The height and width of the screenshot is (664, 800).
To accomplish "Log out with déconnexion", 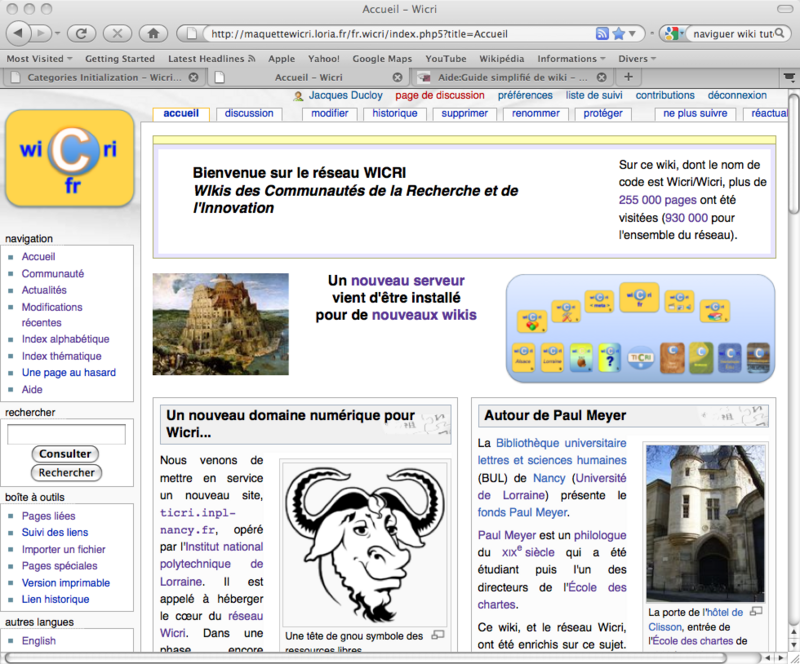I will point(737,95).
